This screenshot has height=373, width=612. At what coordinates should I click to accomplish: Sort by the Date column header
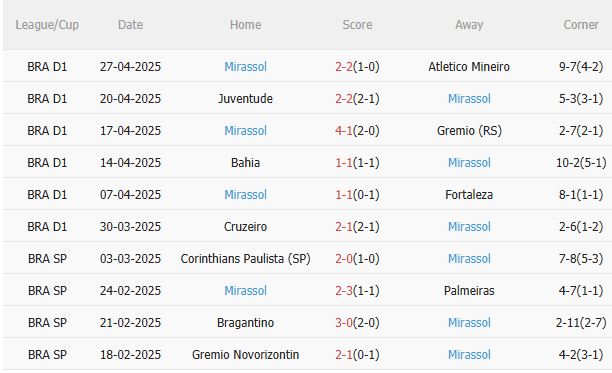130,25
